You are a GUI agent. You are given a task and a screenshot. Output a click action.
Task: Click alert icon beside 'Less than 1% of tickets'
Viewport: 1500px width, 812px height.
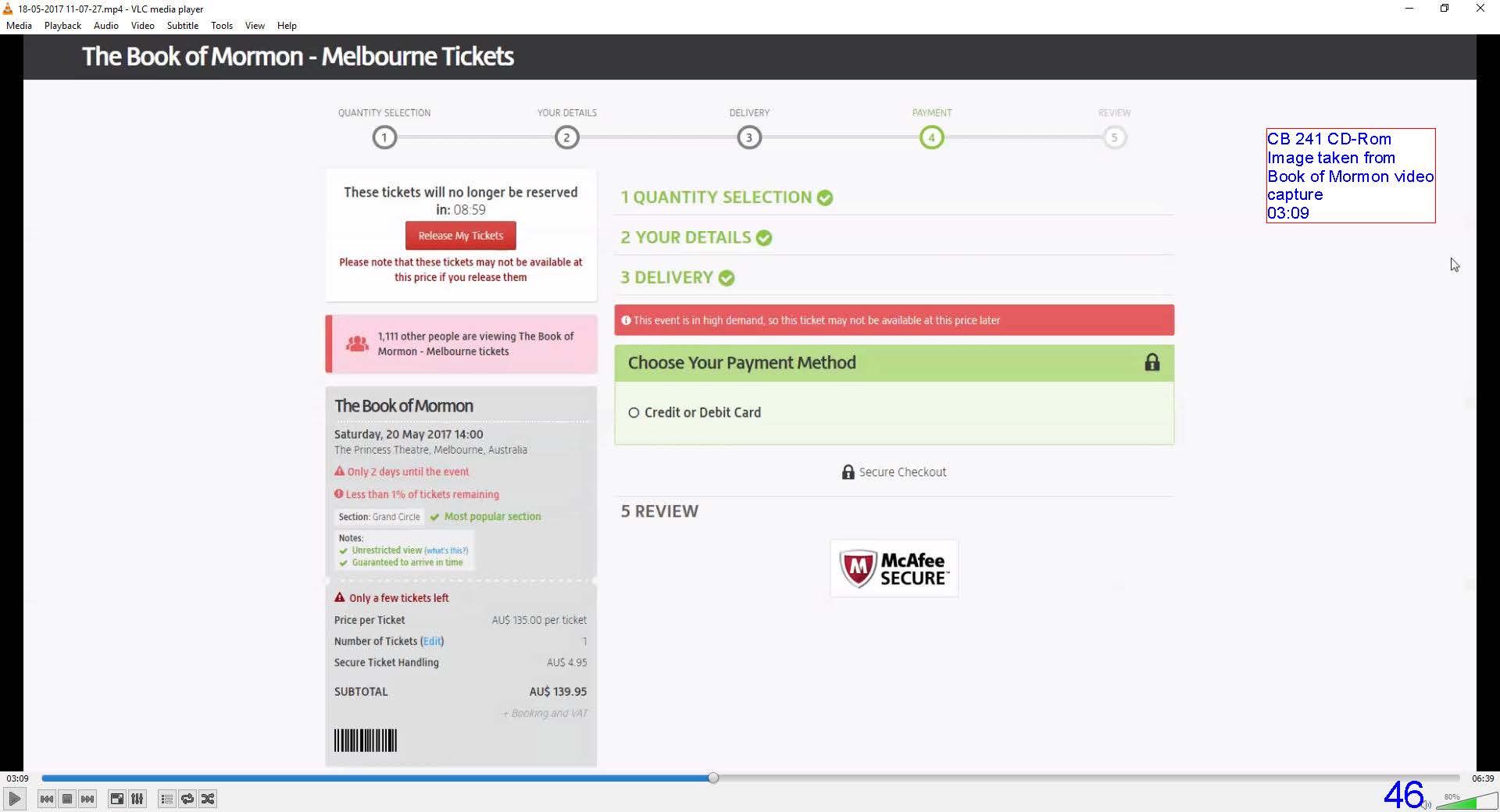coord(338,493)
